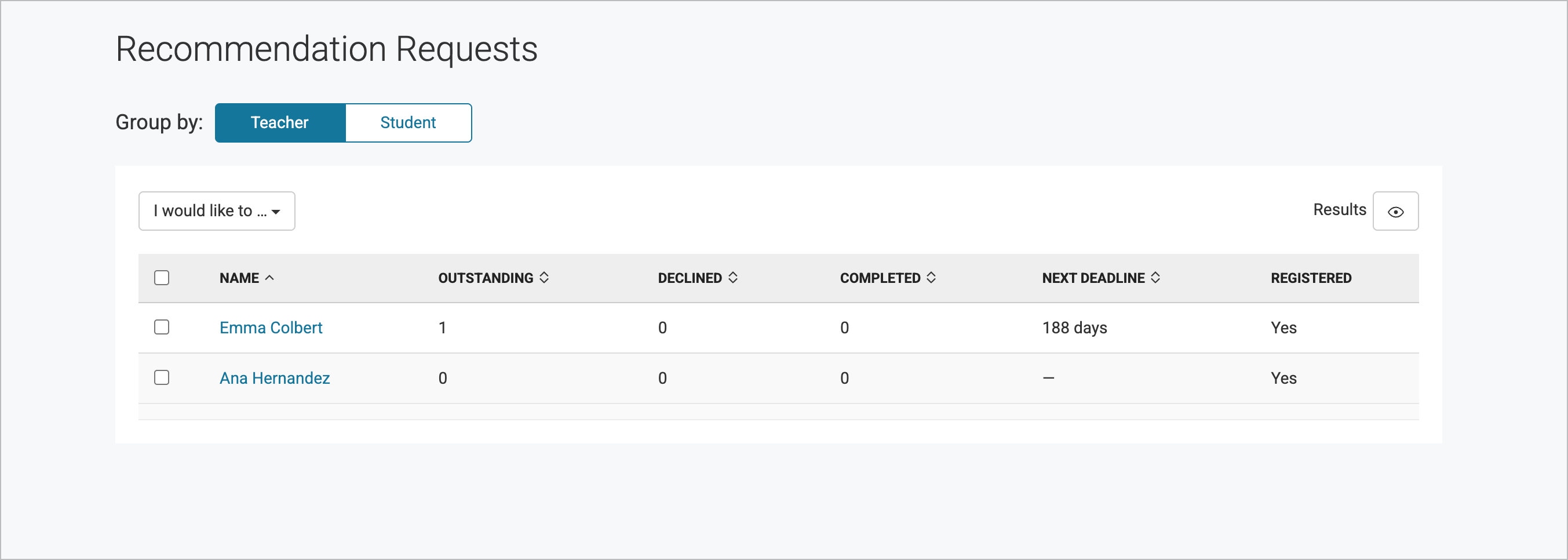Open the 'I would like to ...' dropdown
This screenshot has height=560, width=1568.
tap(217, 211)
